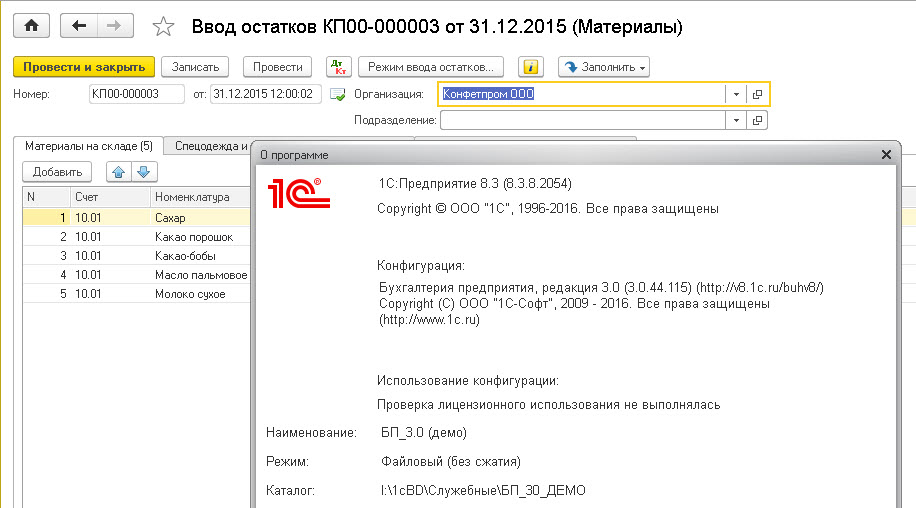Open Режим ввода остатков... button

(x=431, y=67)
